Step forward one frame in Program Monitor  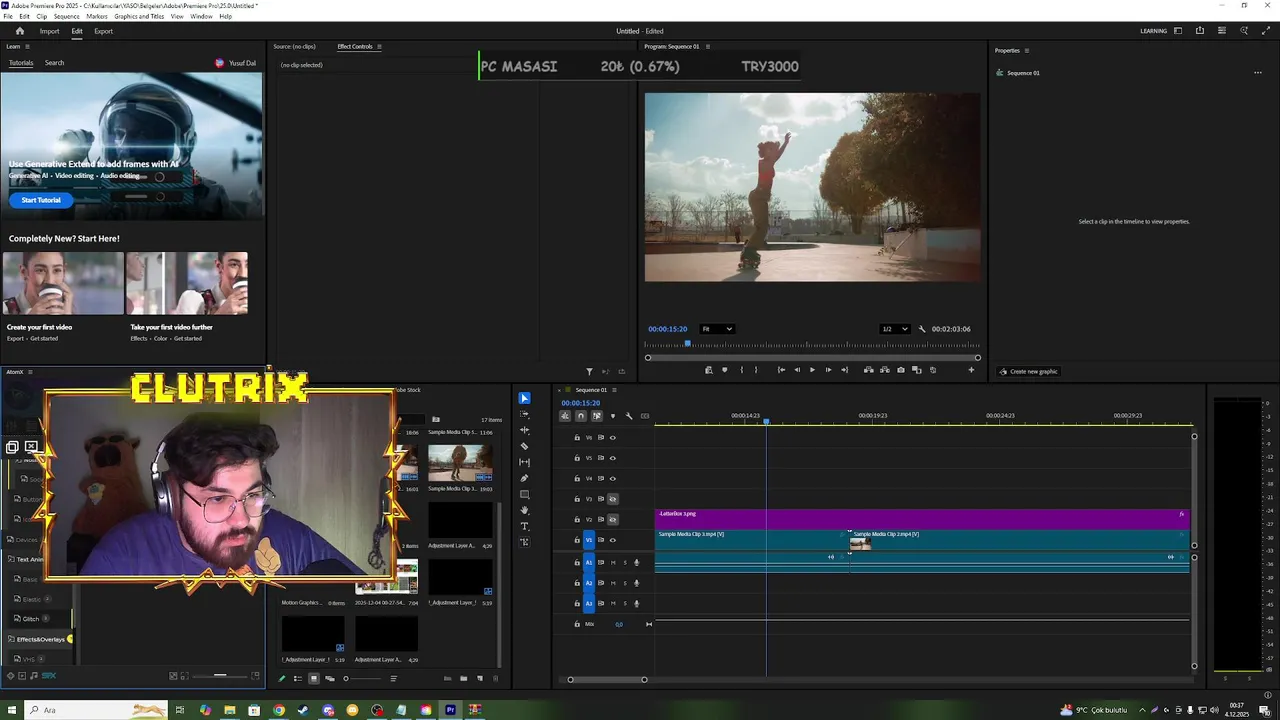(x=827, y=370)
